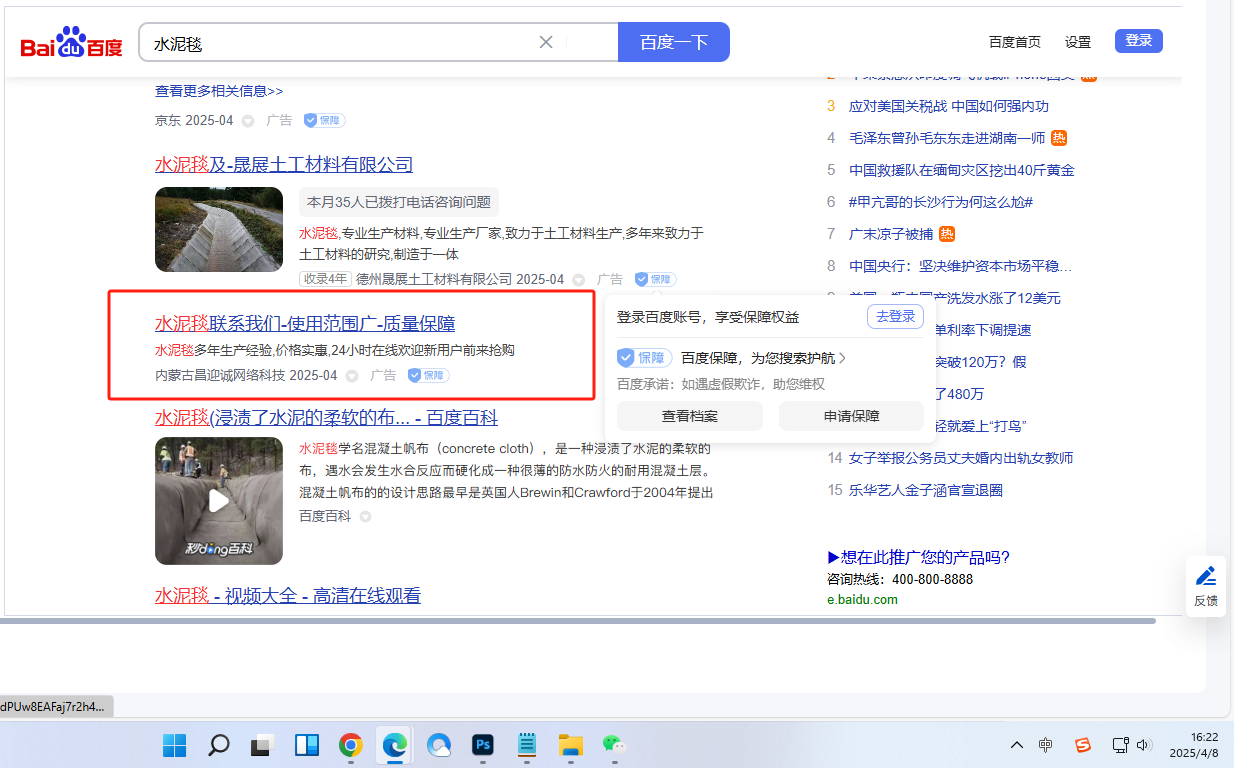The height and width of the screenshot is (768, 1234).
Task: Open File Explorer from the taskbar
Action: (570, 745)
